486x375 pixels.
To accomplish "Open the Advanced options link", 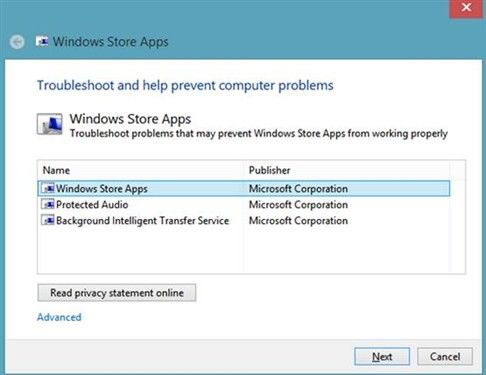I will [59, 317].
